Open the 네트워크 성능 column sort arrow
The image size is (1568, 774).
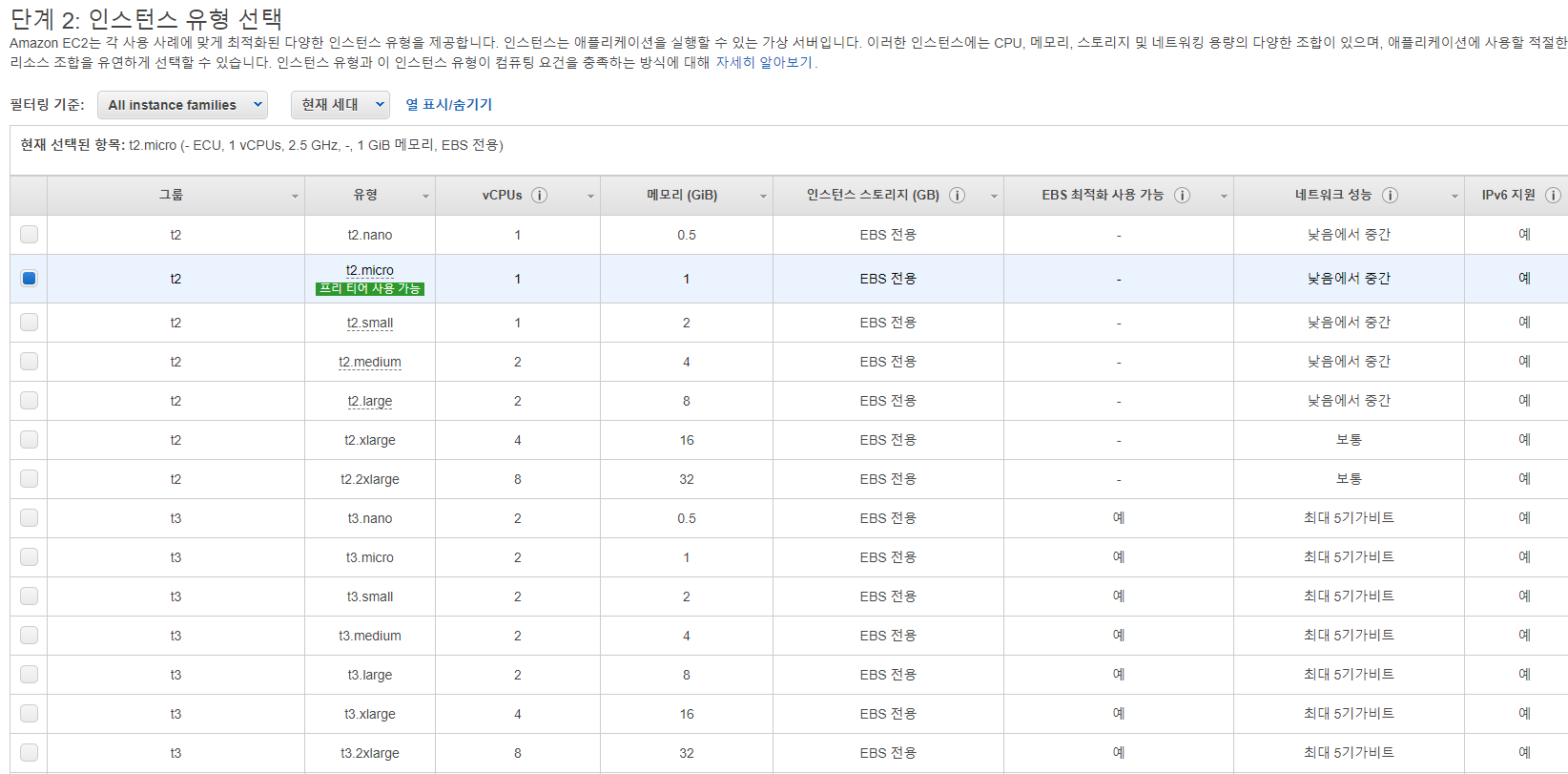pyautogui.click(x=1455, y=196)
